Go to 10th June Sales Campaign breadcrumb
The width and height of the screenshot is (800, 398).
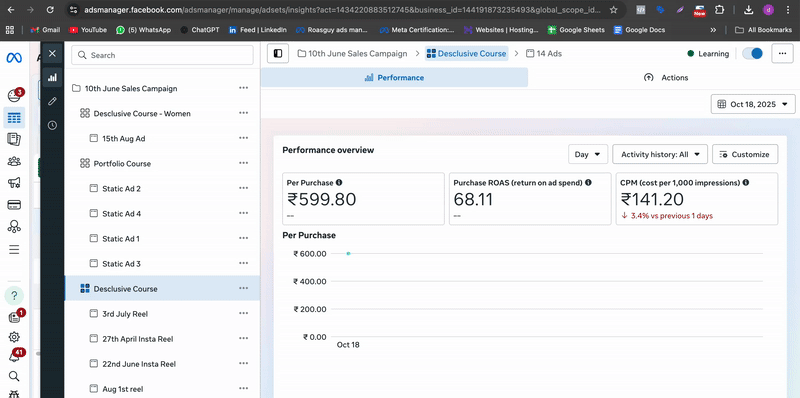click(353, 54)
